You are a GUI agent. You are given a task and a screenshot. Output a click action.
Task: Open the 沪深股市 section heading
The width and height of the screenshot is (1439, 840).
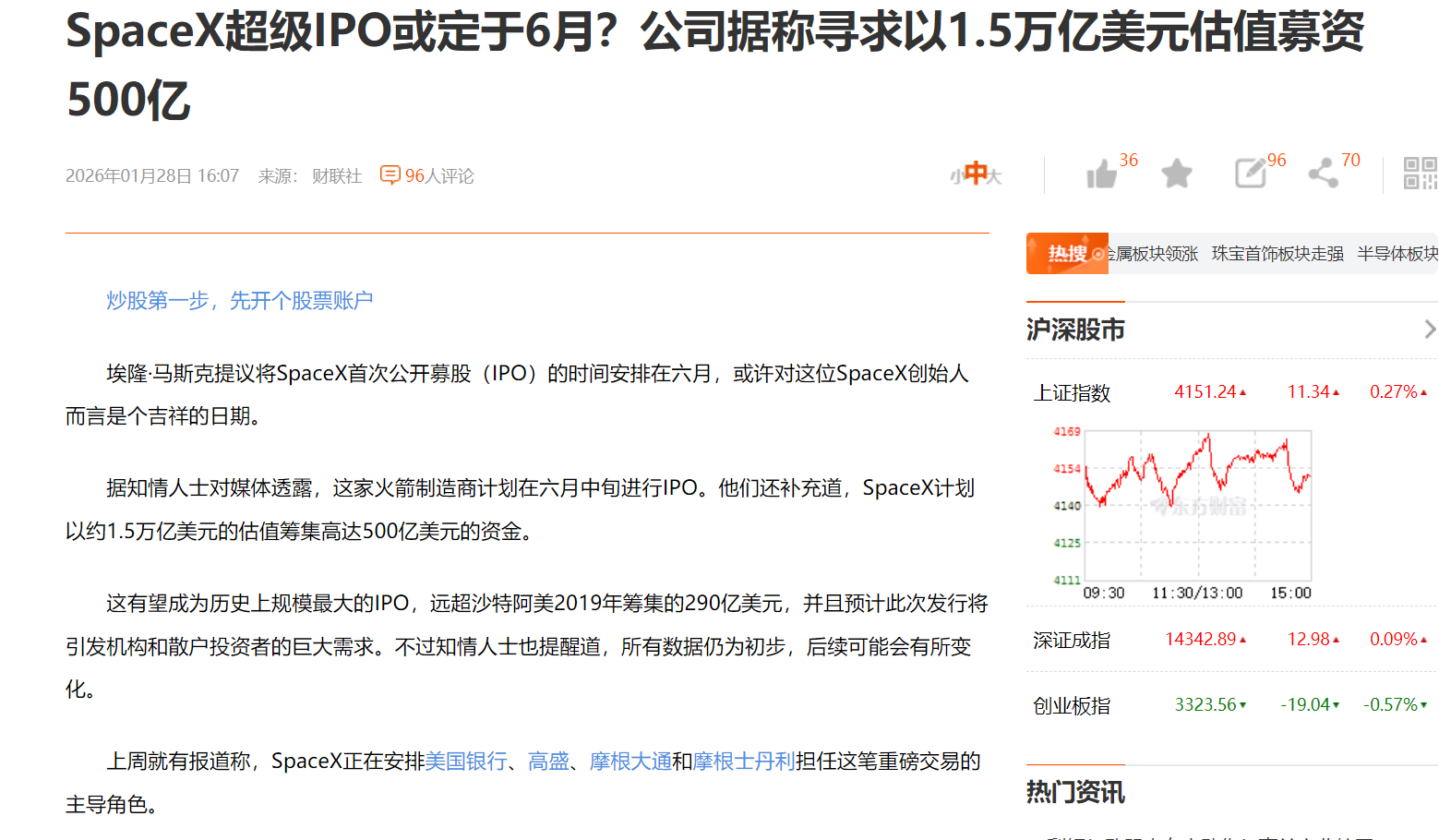tap(1075, 330)
